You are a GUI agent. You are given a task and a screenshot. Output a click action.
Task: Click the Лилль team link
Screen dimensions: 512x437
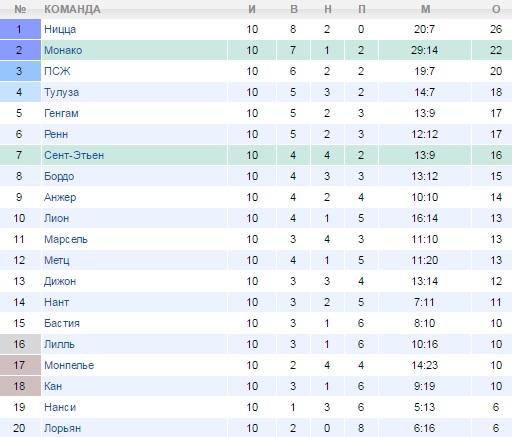[59, 344]
